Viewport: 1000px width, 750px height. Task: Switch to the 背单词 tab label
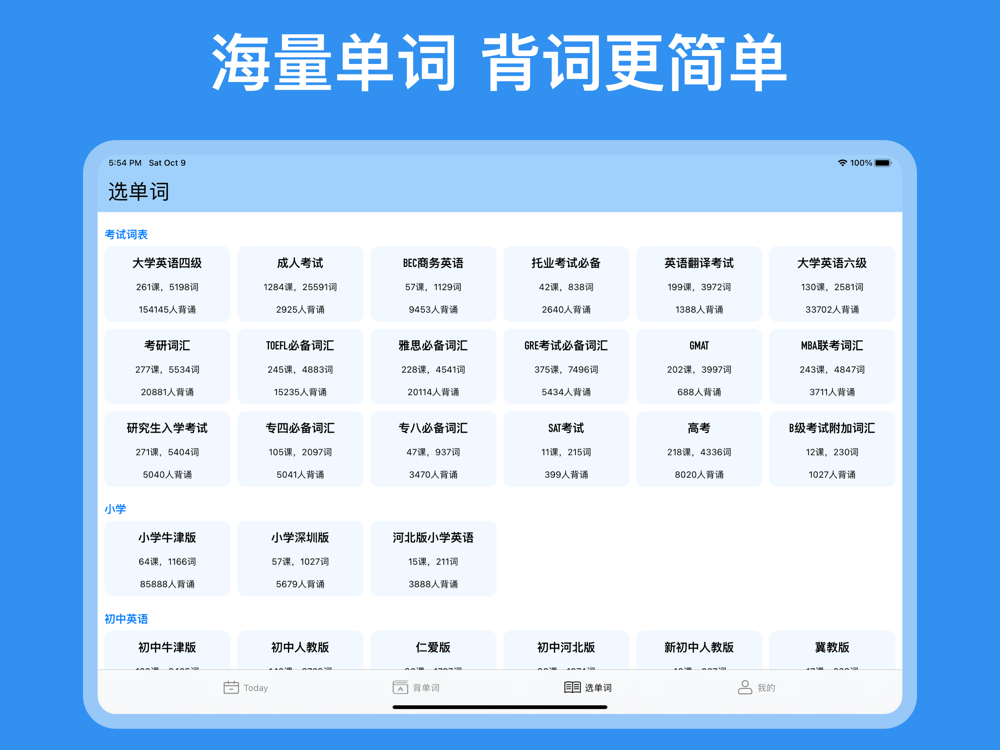point(426,688)
